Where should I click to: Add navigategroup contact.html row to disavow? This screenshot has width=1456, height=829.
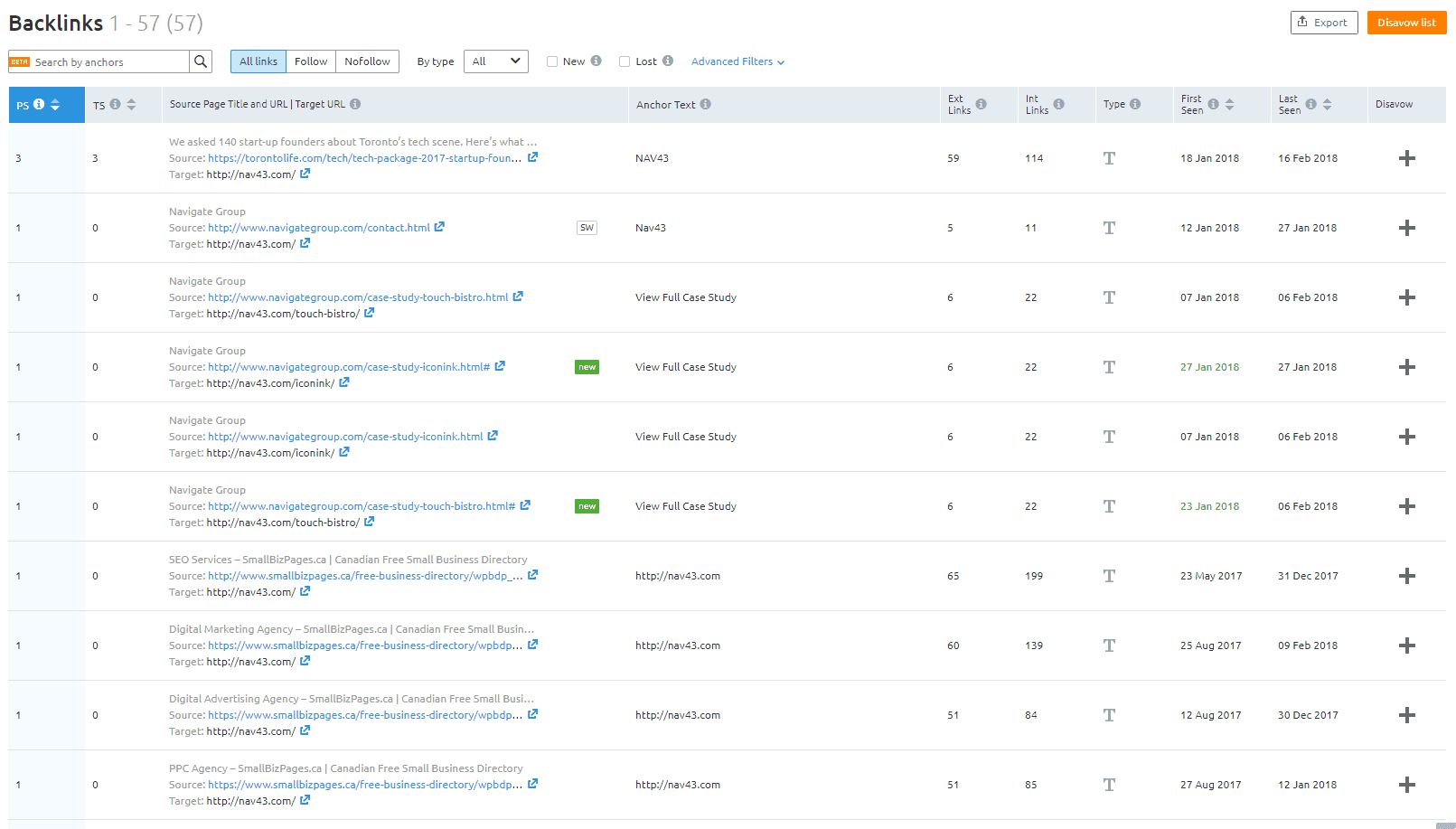point(1406,228)
